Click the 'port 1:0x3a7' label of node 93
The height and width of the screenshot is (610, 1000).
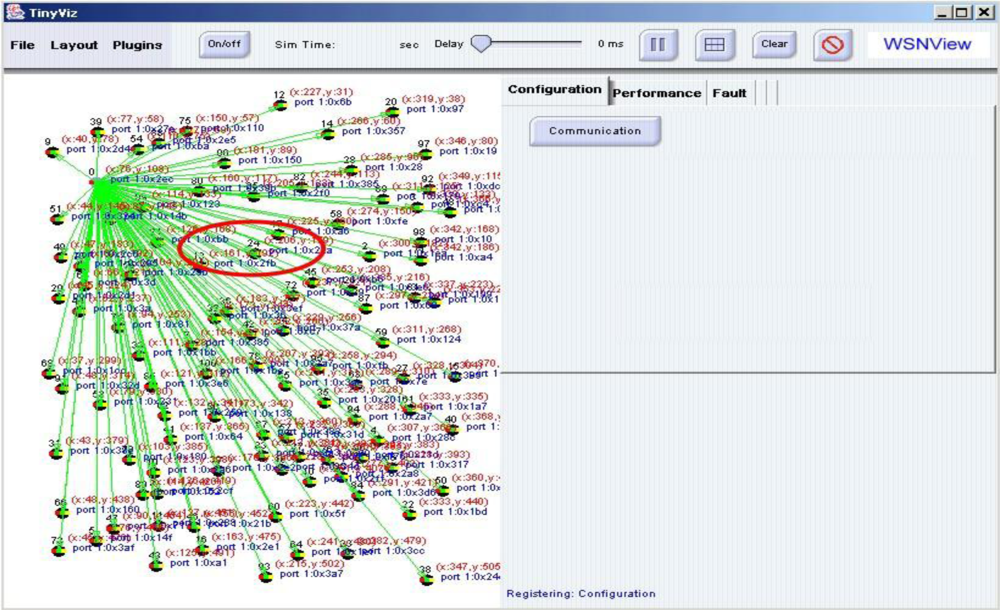(x=311, y=574)
